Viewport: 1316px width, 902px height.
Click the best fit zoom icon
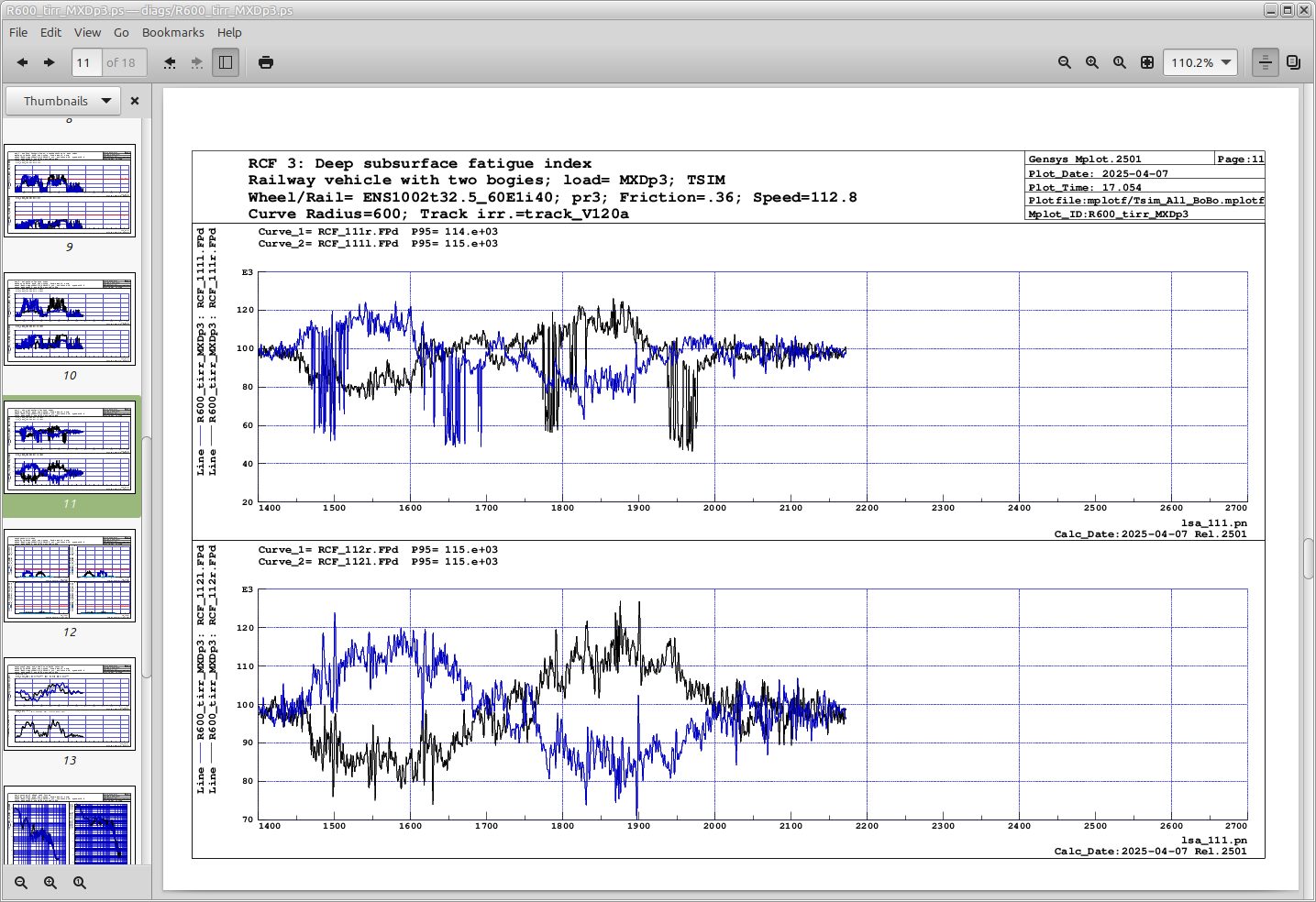pyautogui.click(x=1147, y=62)
